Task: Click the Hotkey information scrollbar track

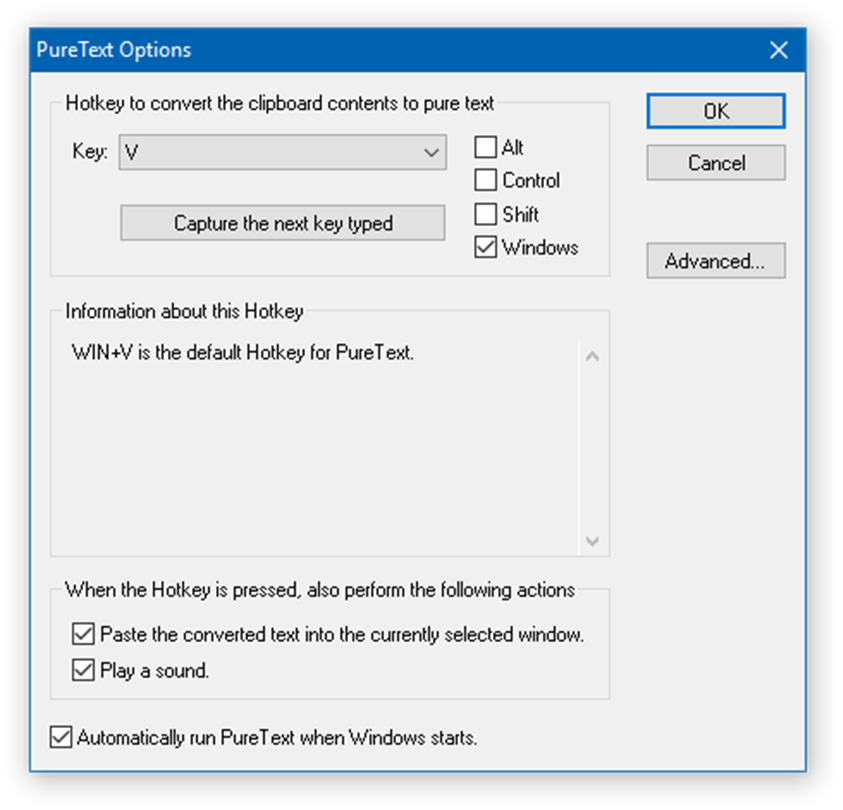Action: 592,450
